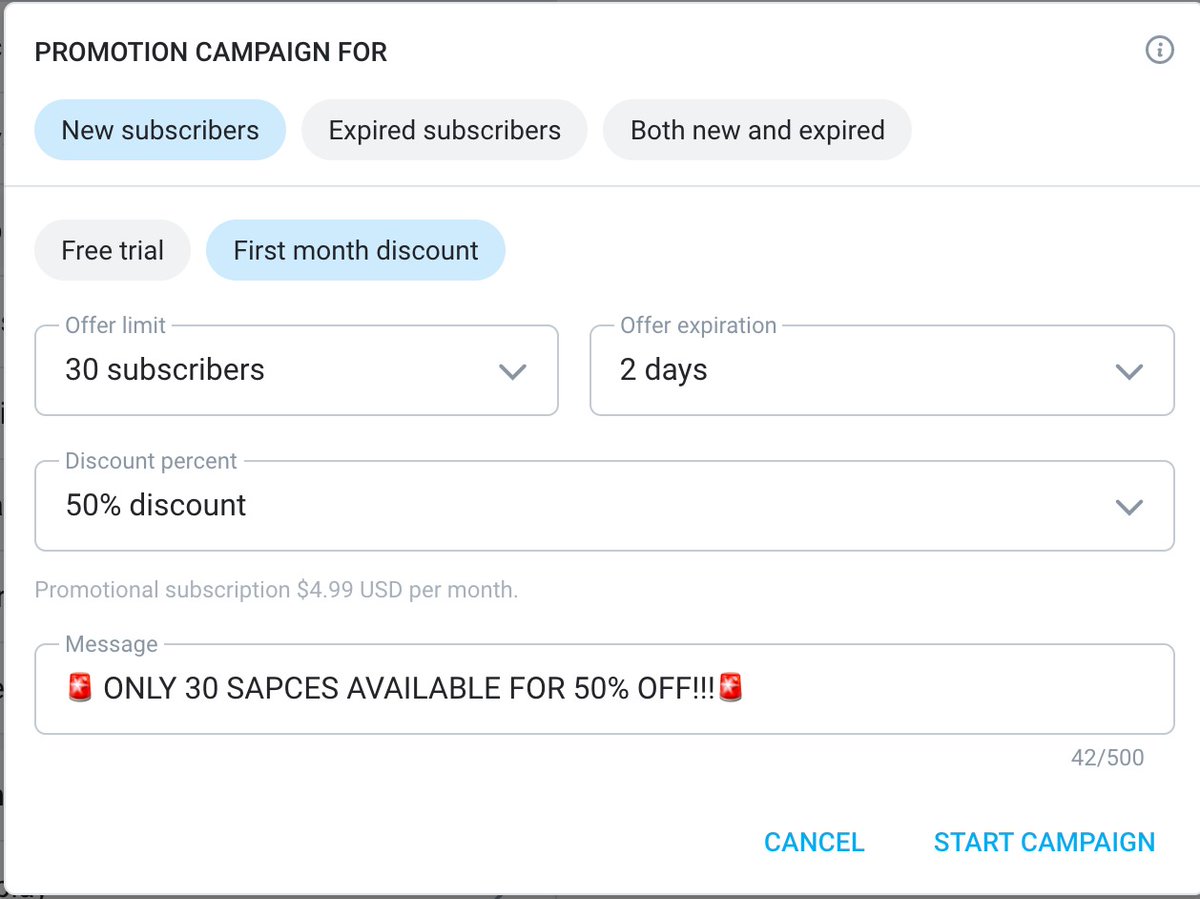Viewport: 1200px width, 899px height.
Task: Click the chevron arrow in Offer expiration
Action: click(x=1129, y=371)
